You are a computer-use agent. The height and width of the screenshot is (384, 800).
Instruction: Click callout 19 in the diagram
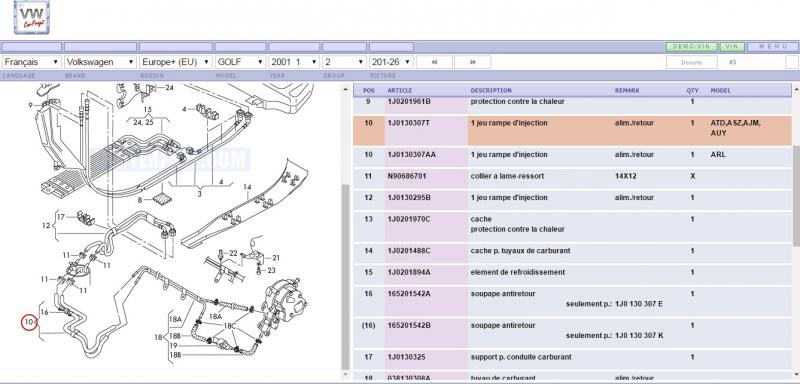click(x=173, y=345)
